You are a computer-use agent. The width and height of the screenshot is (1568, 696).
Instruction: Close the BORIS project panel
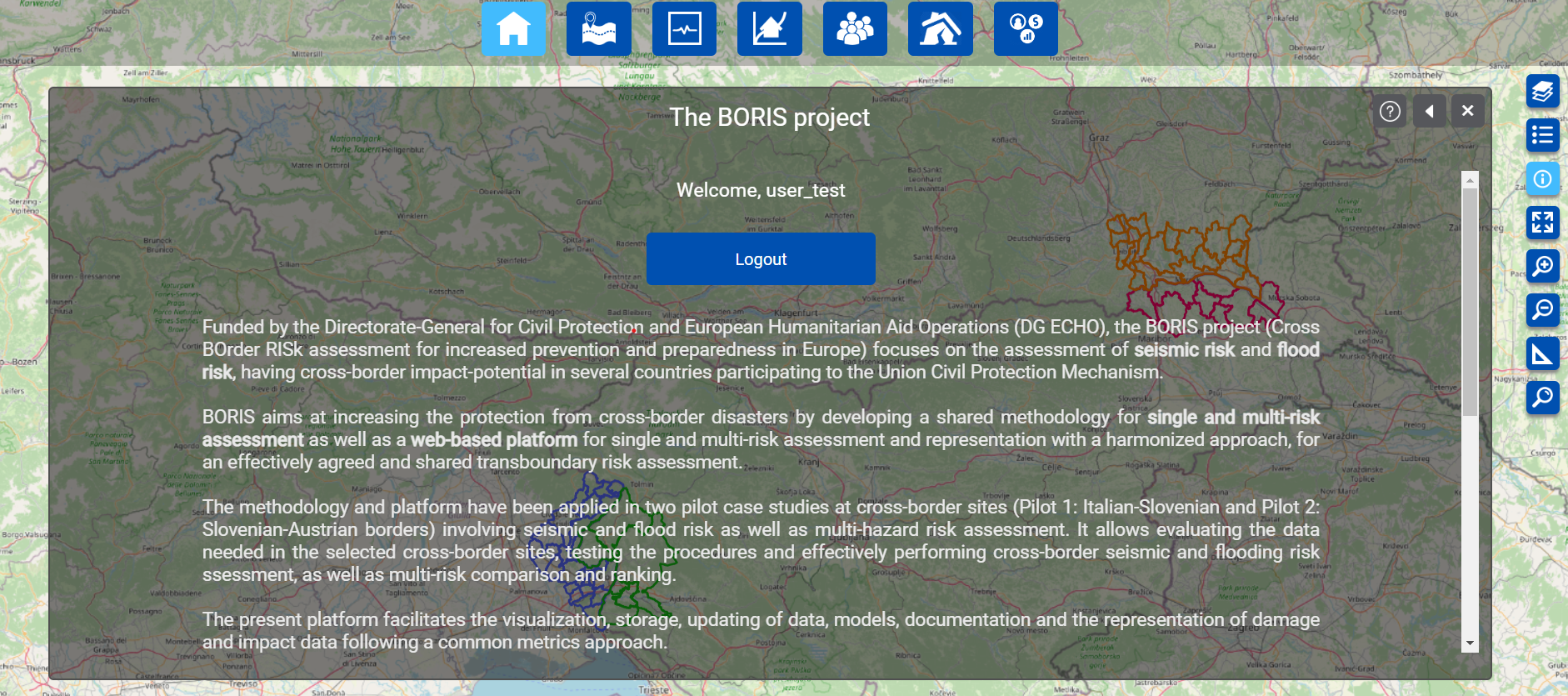click(1468, 111)
